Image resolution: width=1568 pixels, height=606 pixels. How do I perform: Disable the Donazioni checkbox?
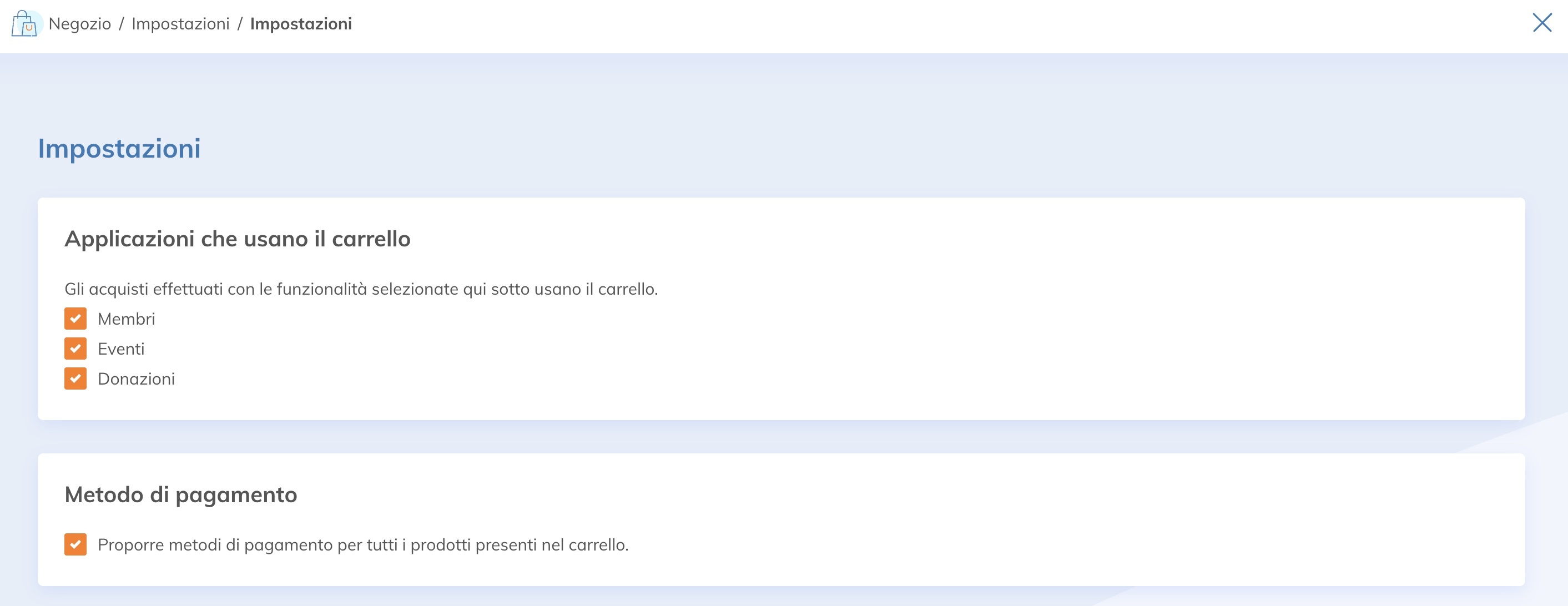pos(75,378)
